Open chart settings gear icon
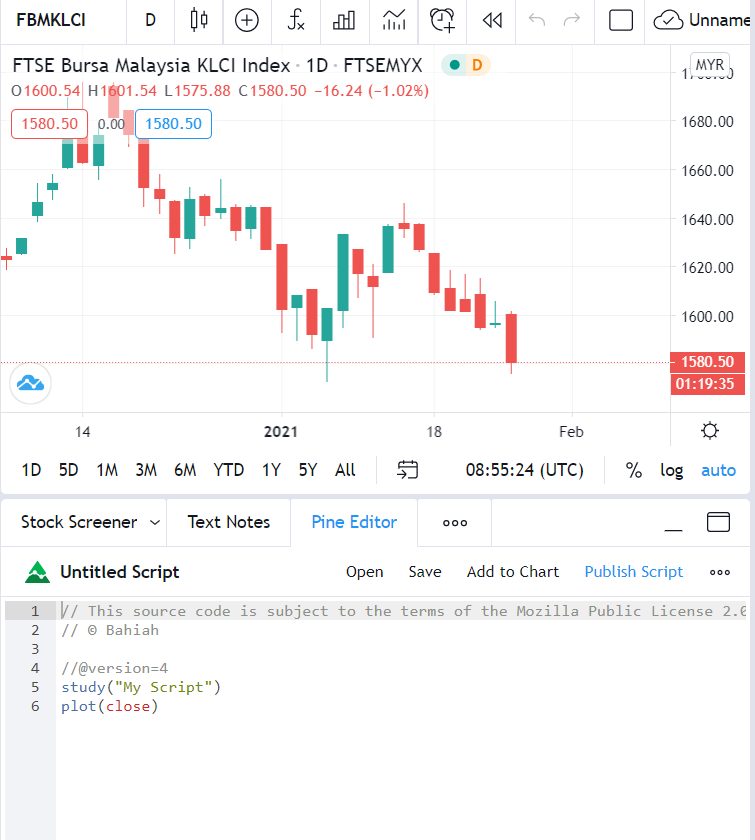Screen dimensions: 755x840 pos(710,431)
